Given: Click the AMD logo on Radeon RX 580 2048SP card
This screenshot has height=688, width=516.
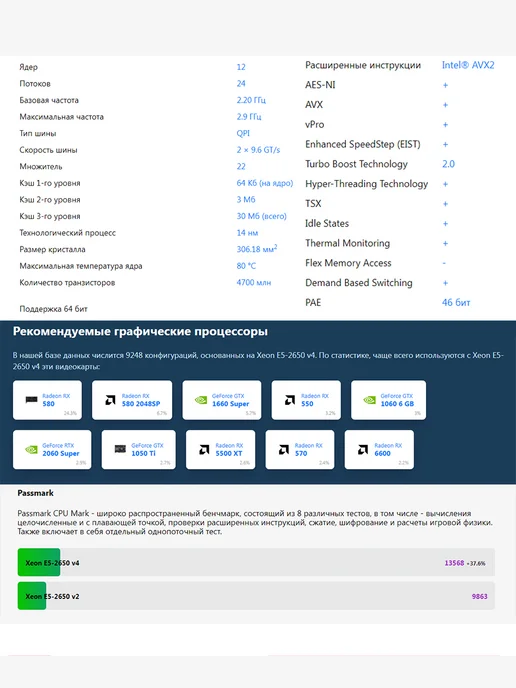Looking at the screenshot, I should [x=111, y=400].
